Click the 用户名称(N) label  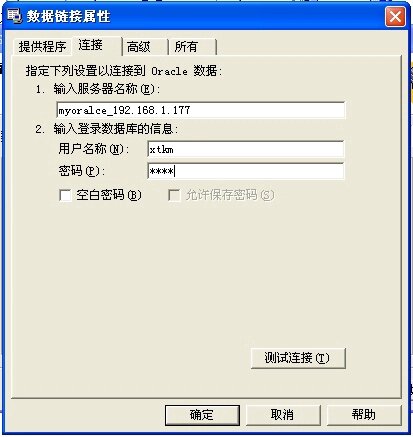pyautogui.click(x=94, y=149)
